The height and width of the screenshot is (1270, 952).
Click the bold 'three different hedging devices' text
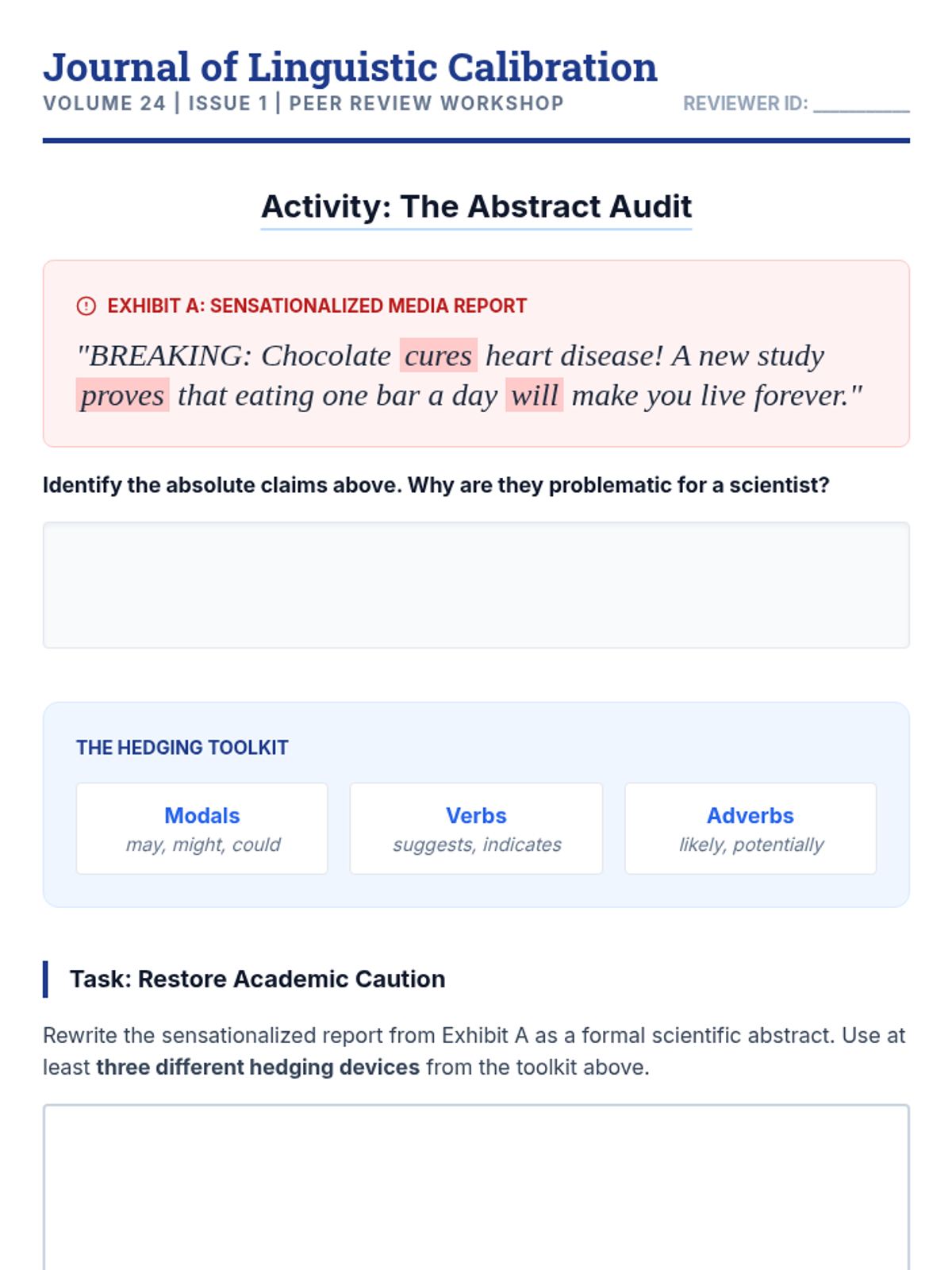pyautogui.click(x=258, y=1067)
